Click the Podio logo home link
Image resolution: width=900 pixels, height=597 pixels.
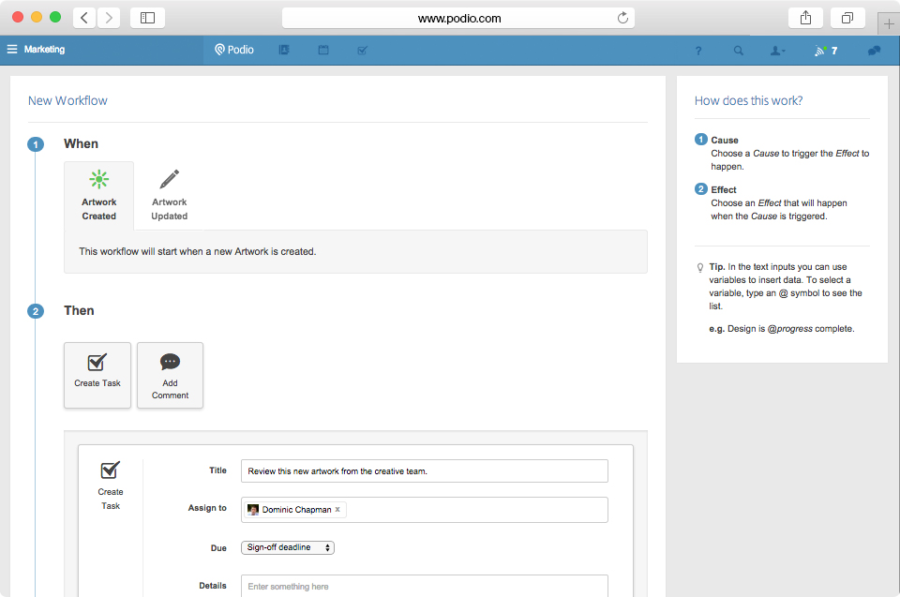click(234, 50)
